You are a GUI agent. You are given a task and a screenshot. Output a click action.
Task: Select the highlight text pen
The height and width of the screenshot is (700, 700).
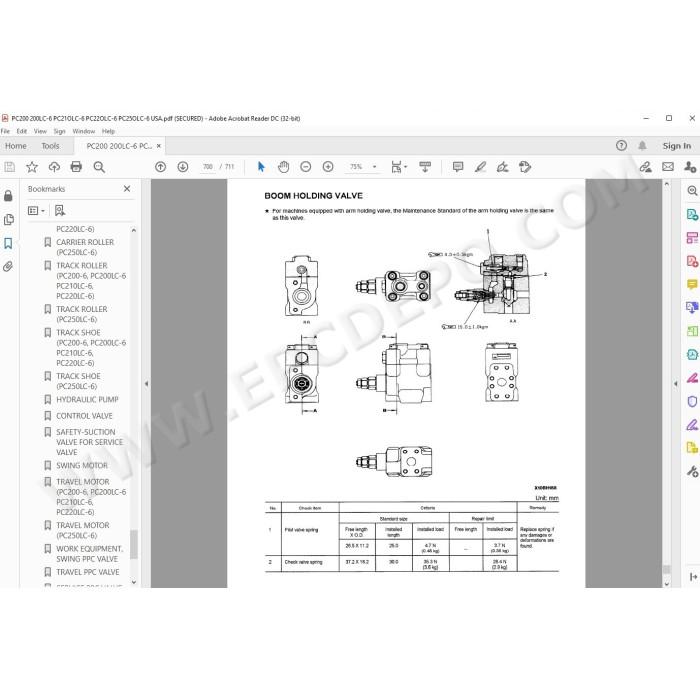[480, 167]
